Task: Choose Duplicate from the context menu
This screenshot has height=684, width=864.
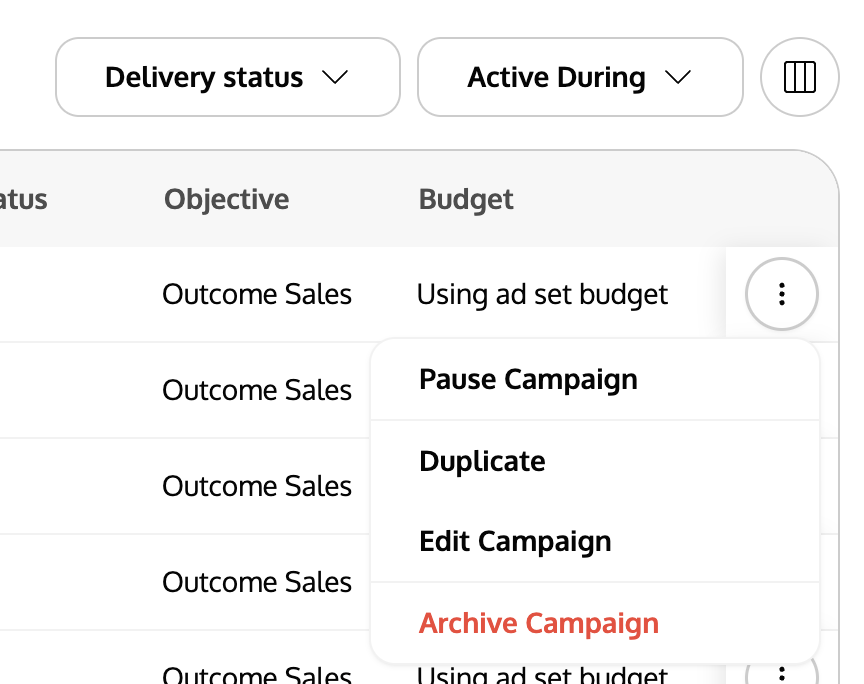Action: [x=595, y=461]
